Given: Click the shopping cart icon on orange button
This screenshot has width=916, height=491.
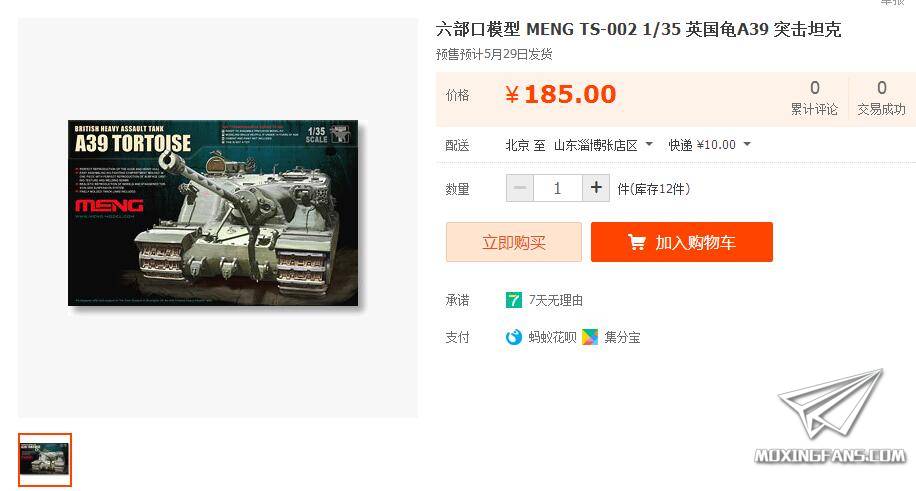Looking at the screenshot, I should 637,241.
